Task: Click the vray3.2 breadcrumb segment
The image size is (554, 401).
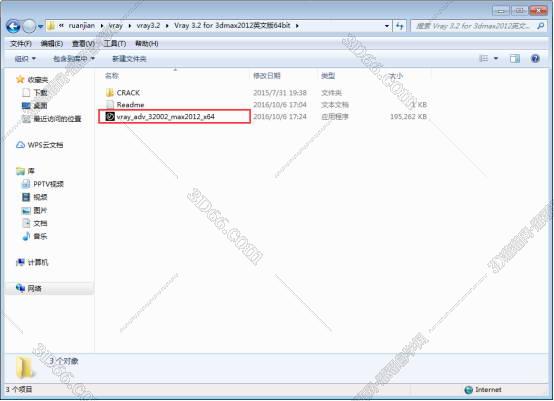Action: [148, 26]
